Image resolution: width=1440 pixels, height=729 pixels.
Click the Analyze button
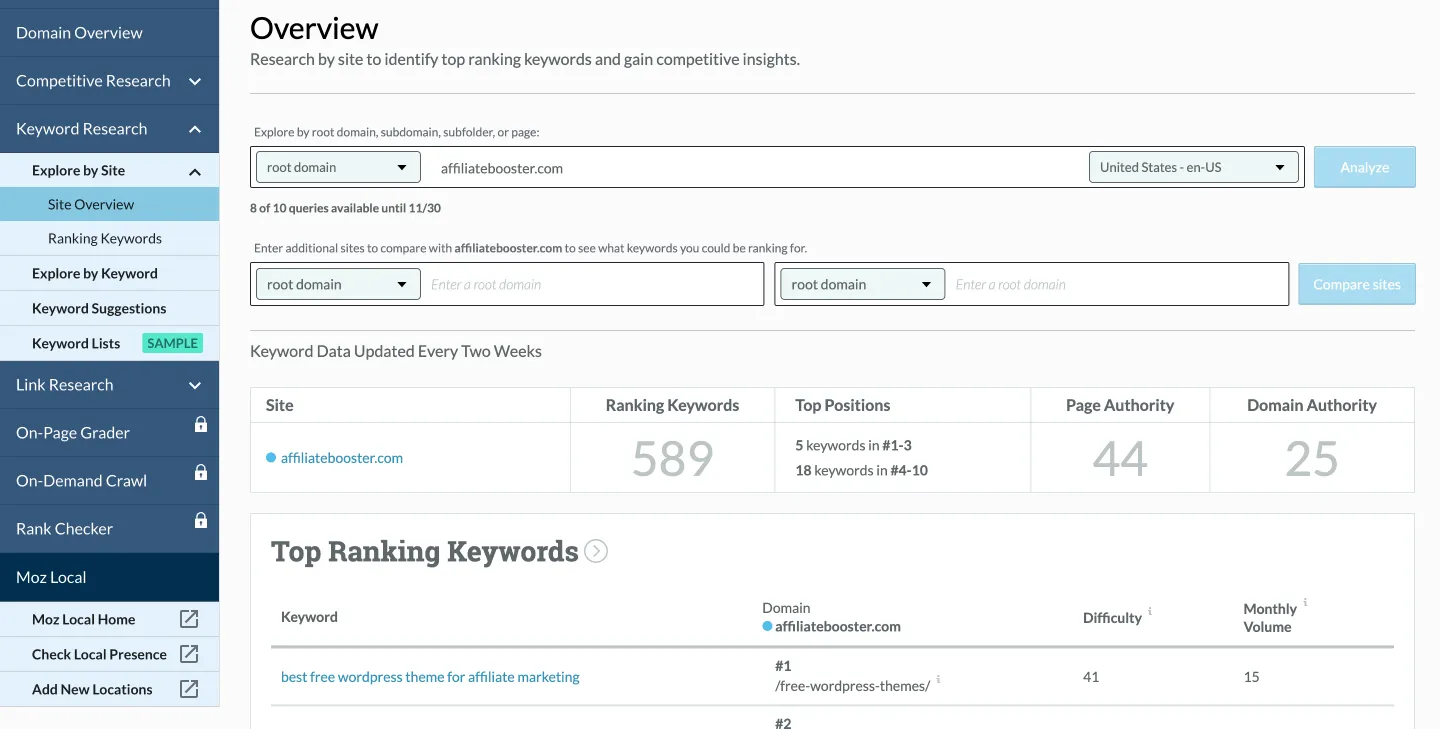[1364, 167]
